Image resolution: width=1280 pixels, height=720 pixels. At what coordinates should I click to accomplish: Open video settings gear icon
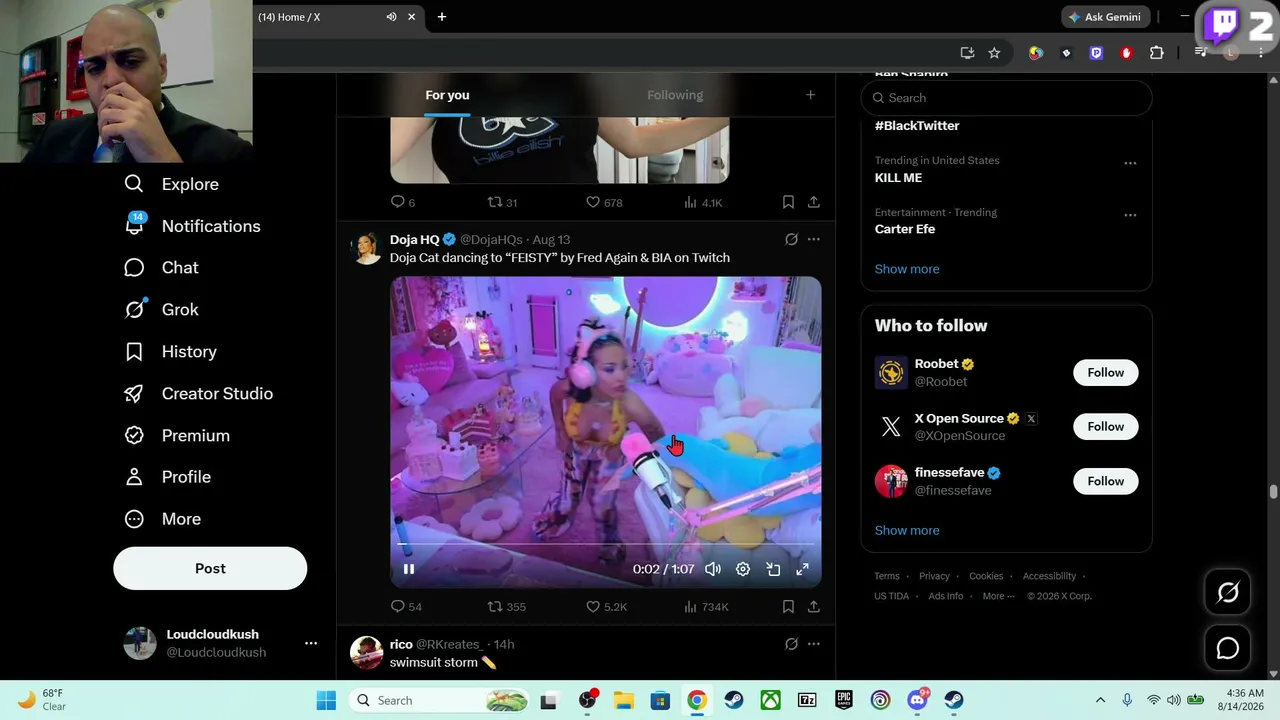[x=743, y=569]
